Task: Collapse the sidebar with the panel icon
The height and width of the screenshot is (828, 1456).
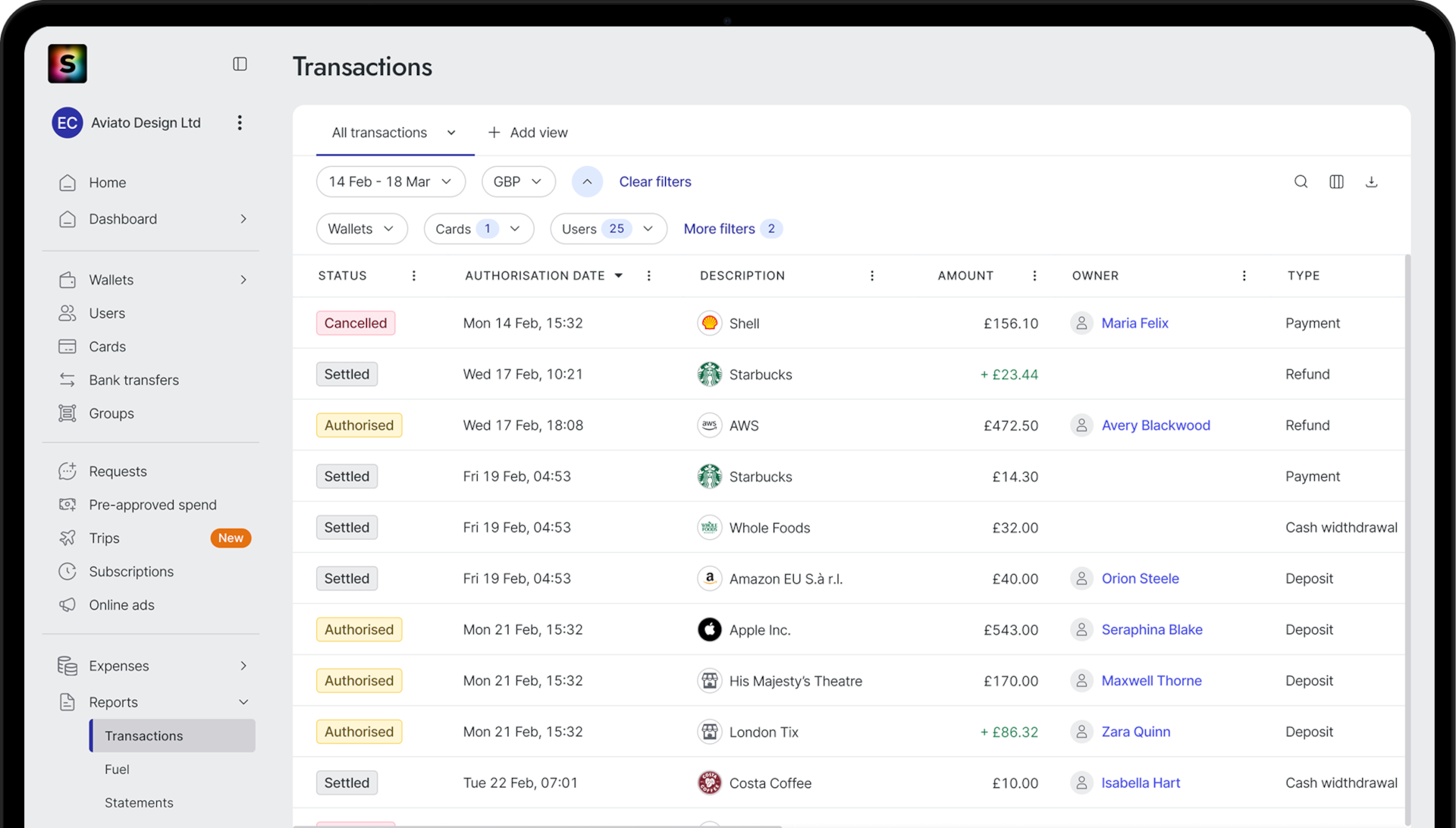Action: pyautogui.click(x=240, y=64)
